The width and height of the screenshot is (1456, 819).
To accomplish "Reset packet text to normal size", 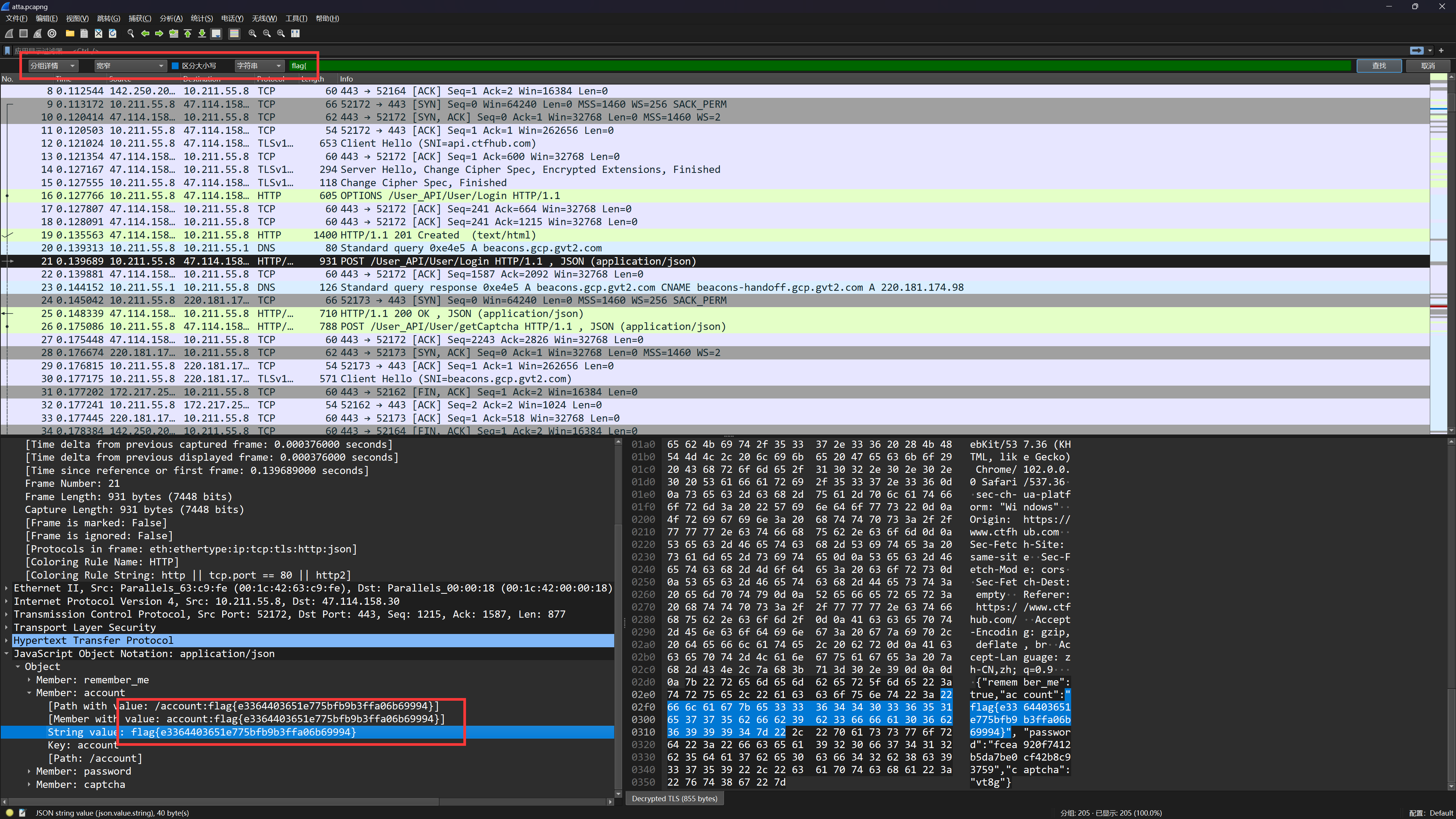I will coord(281,33).
